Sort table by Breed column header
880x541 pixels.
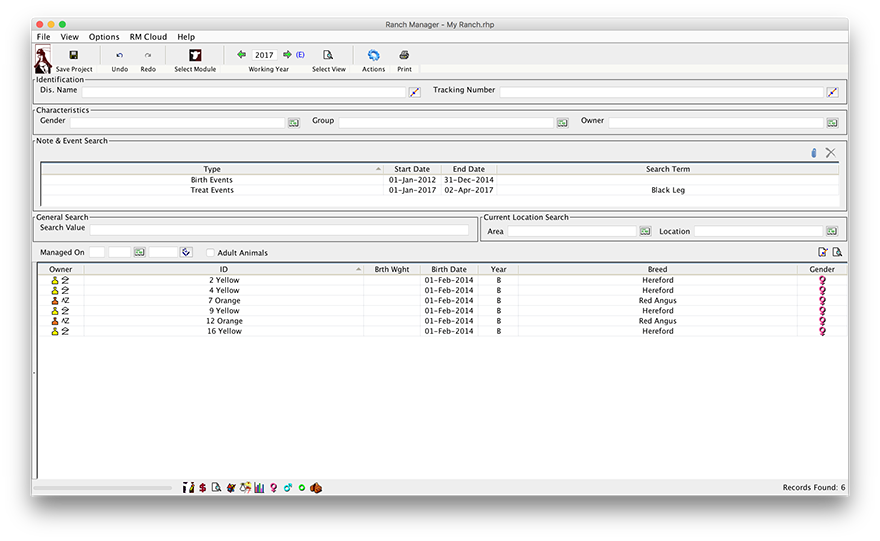pos(657,269)
